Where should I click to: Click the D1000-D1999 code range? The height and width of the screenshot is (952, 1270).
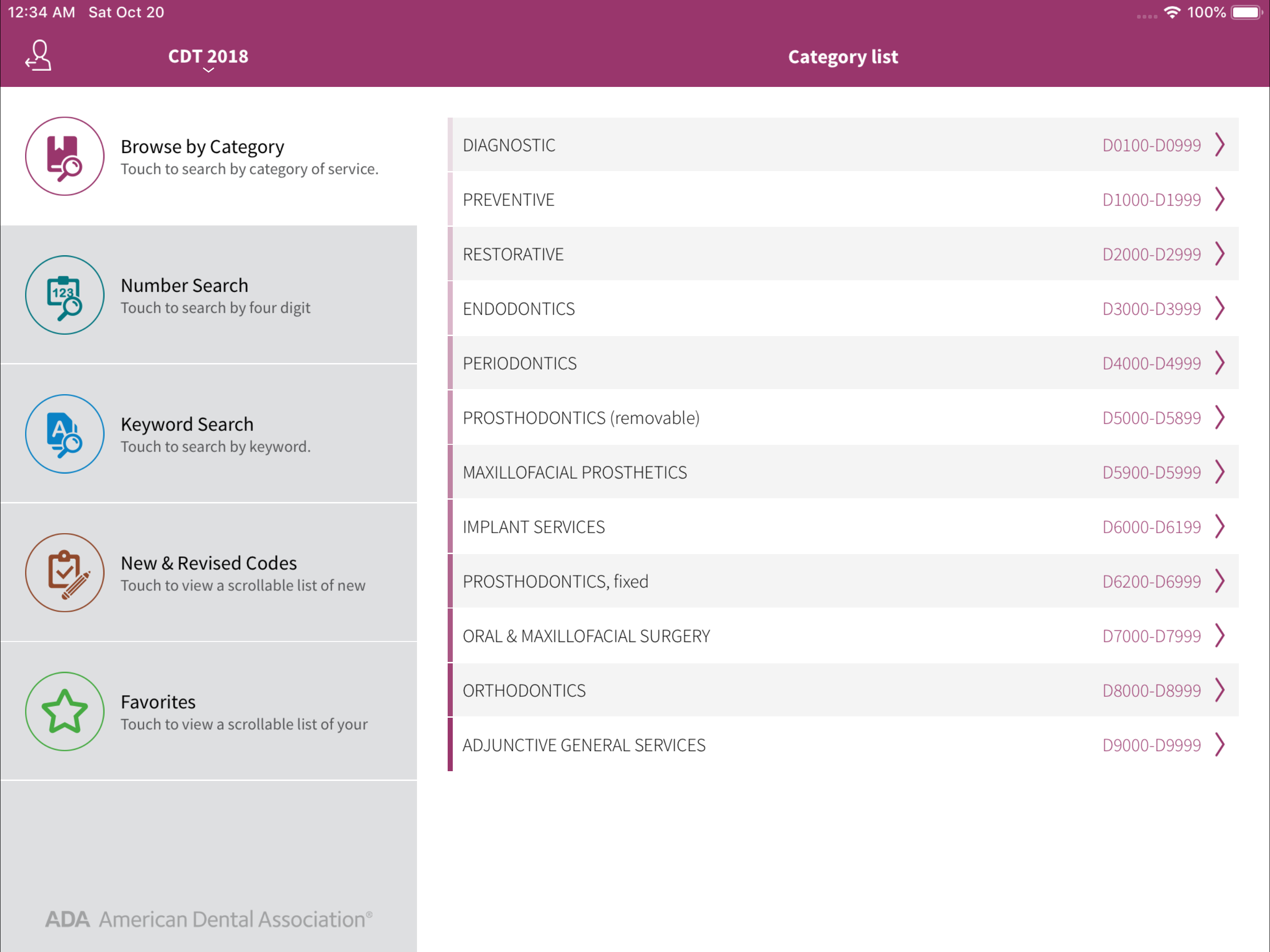[x=1152, y=200]
